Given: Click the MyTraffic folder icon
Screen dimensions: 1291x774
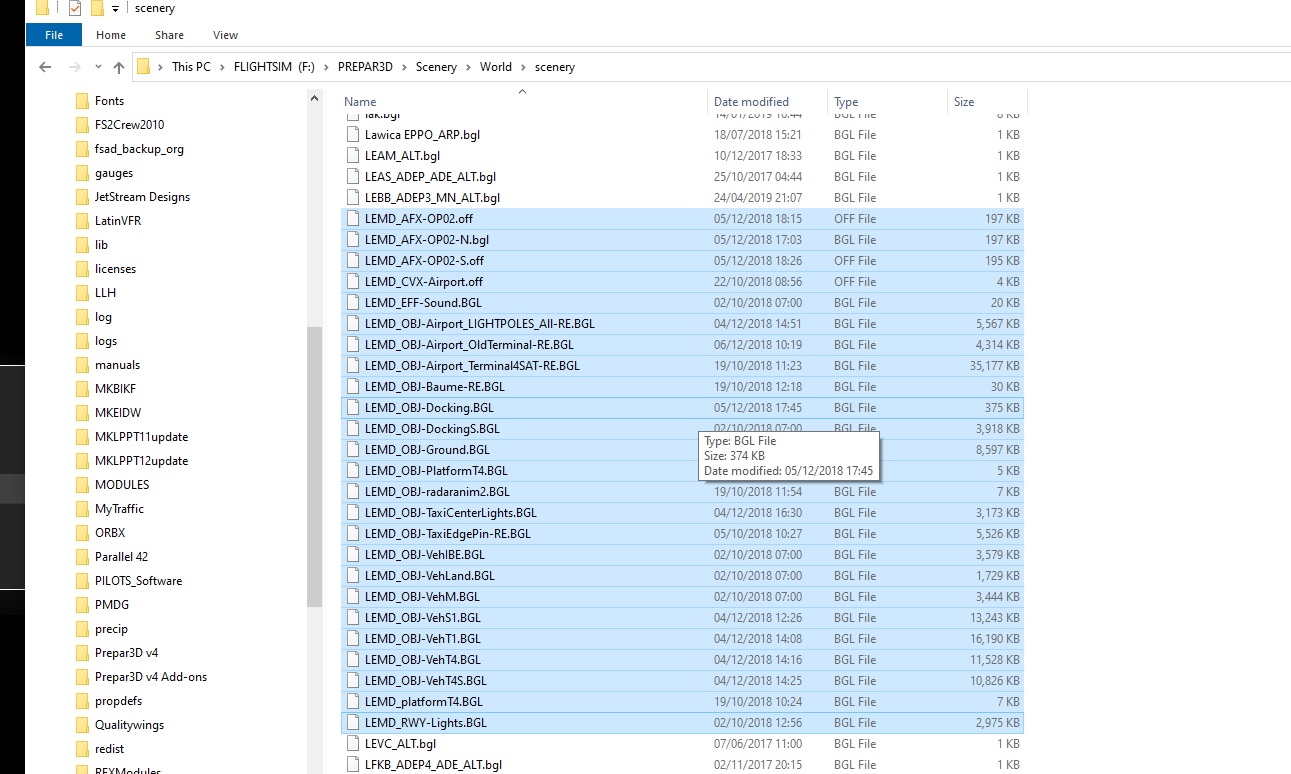Looking at the screenshot, I should tap(83, 509).
